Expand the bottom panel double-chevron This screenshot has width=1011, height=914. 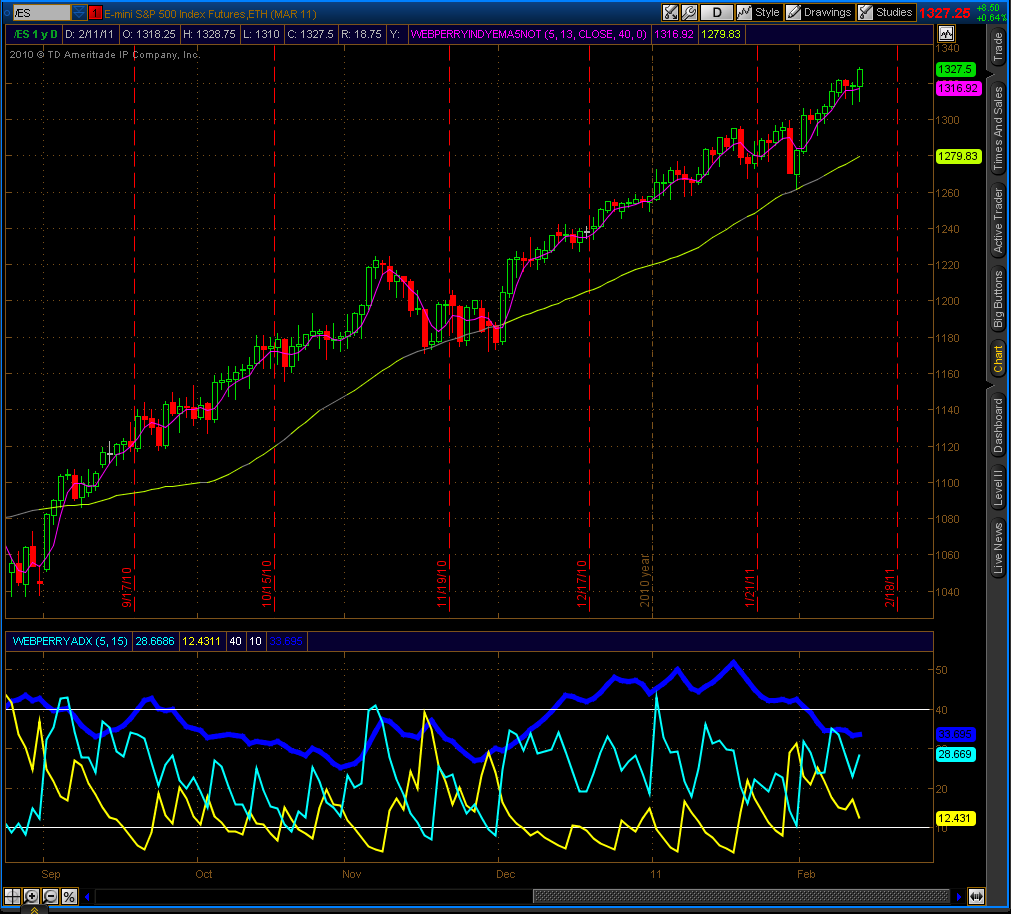(x=34, y=910)
